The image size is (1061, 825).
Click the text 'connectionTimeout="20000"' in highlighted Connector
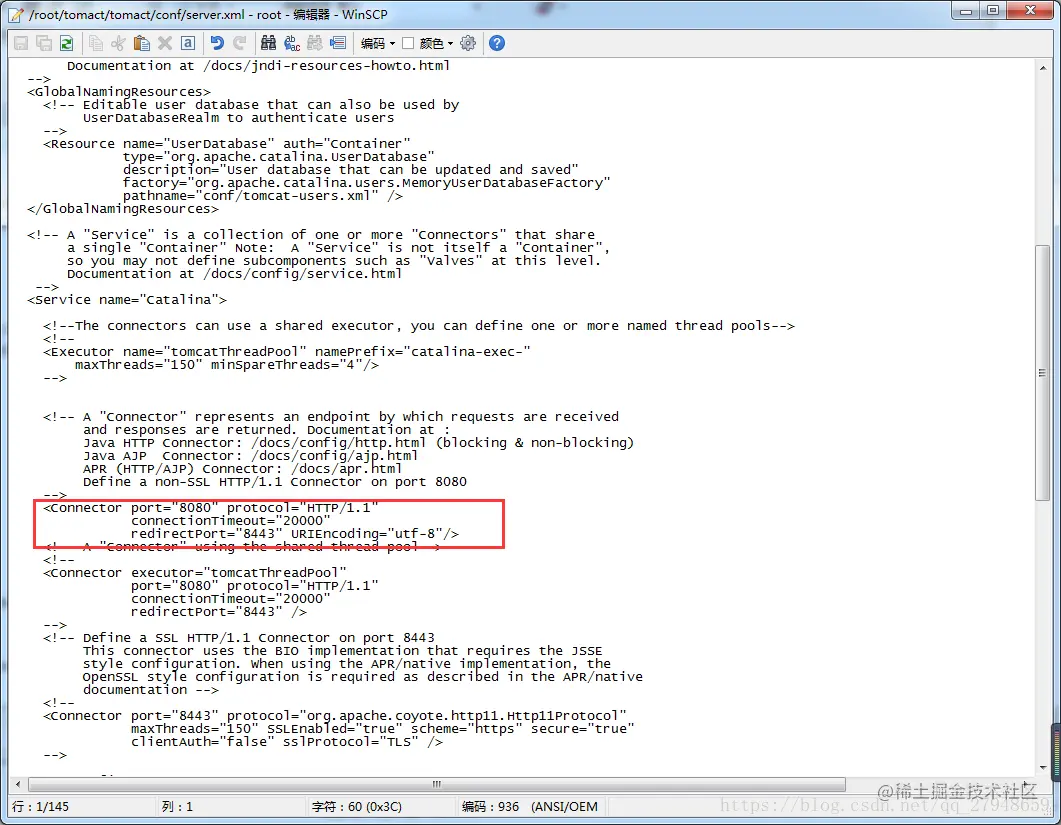click(231, 520)
